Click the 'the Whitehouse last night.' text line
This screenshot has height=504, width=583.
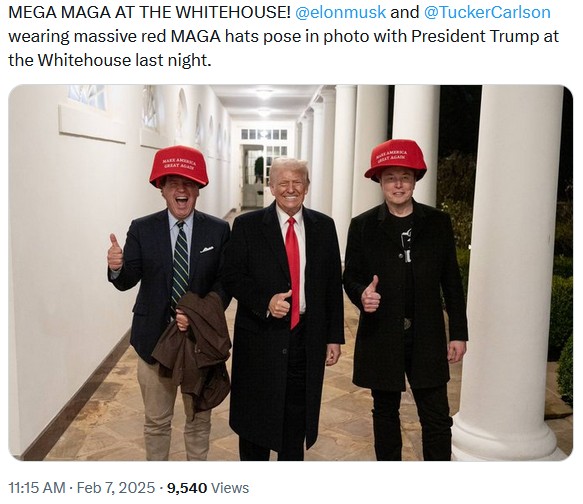pyautogui.click(x=110, y=60)
